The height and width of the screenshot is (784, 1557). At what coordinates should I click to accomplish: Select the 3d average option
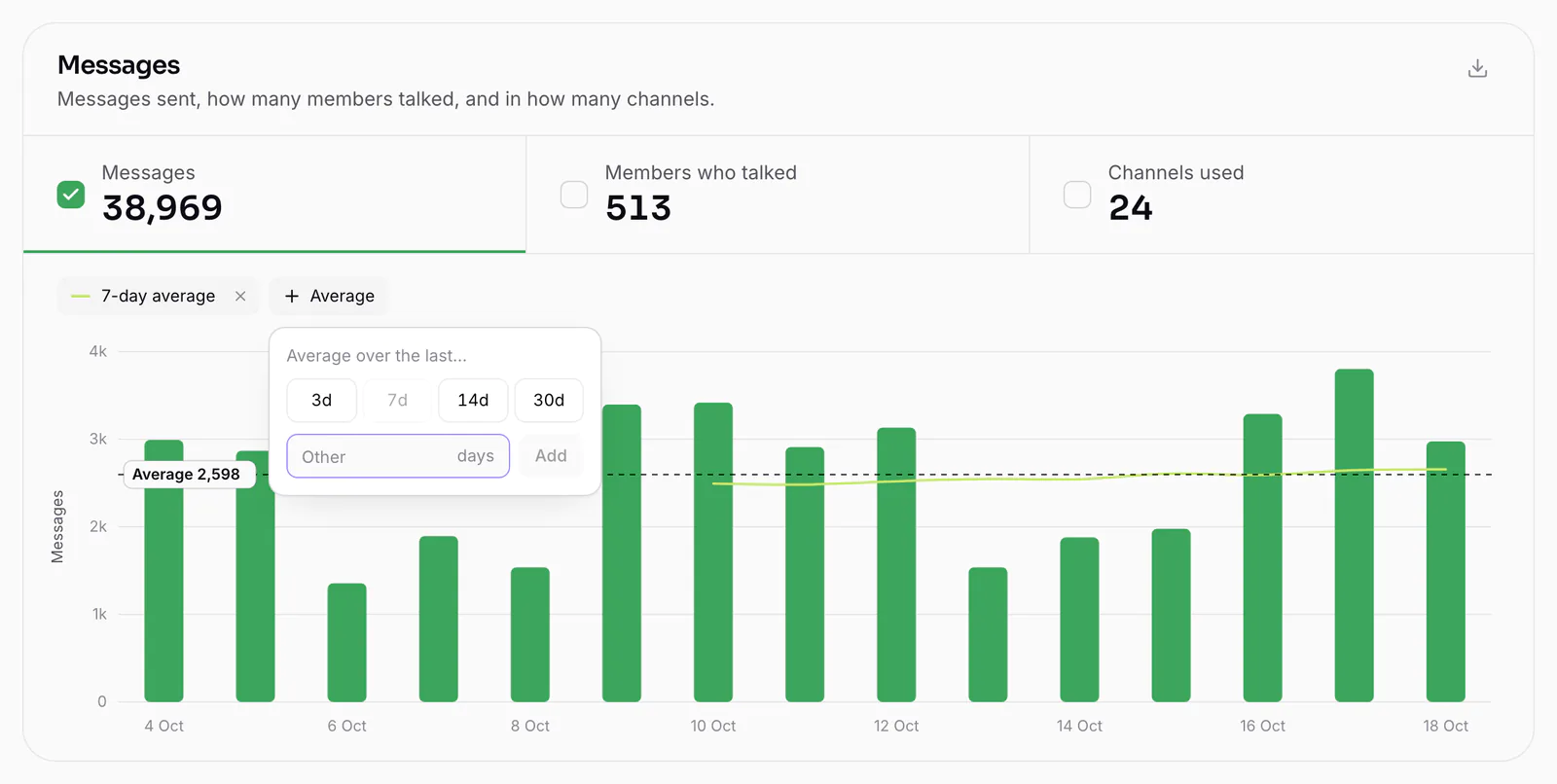[x=321, y=400]
